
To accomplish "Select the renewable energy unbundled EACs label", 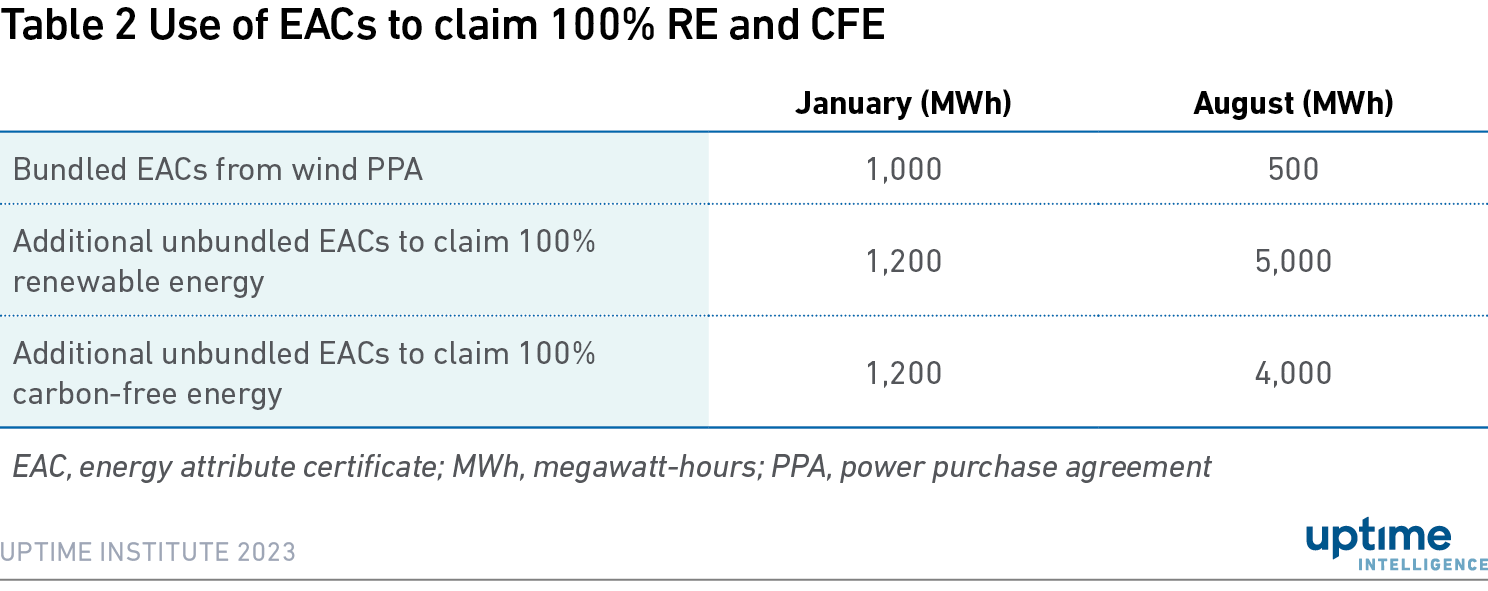I will 304,261.
